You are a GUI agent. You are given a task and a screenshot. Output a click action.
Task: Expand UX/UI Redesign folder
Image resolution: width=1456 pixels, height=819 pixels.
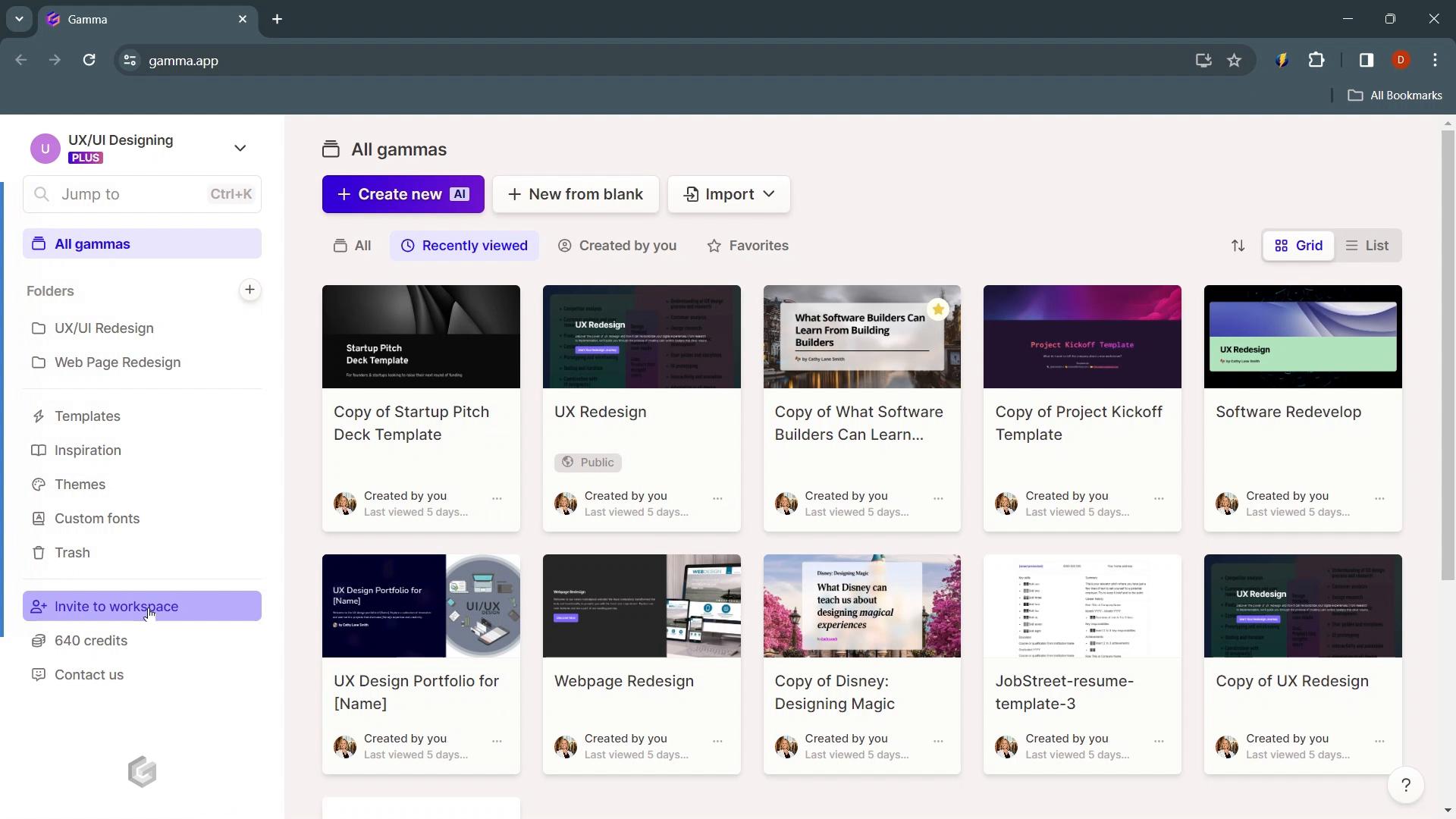(x=104, y=328)
